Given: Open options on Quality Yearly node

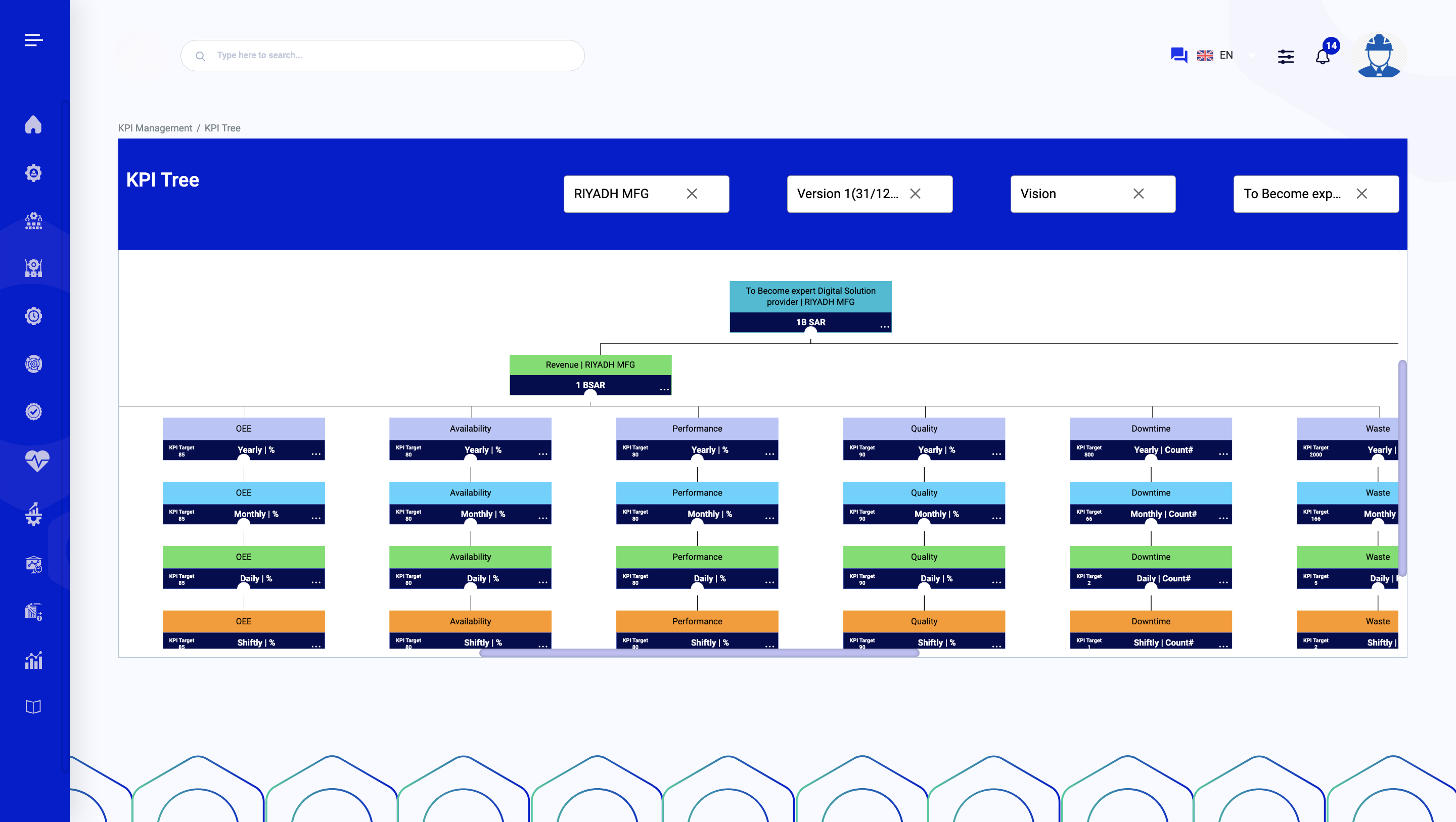Looking at the screenshot, I should tap(996, 454).
